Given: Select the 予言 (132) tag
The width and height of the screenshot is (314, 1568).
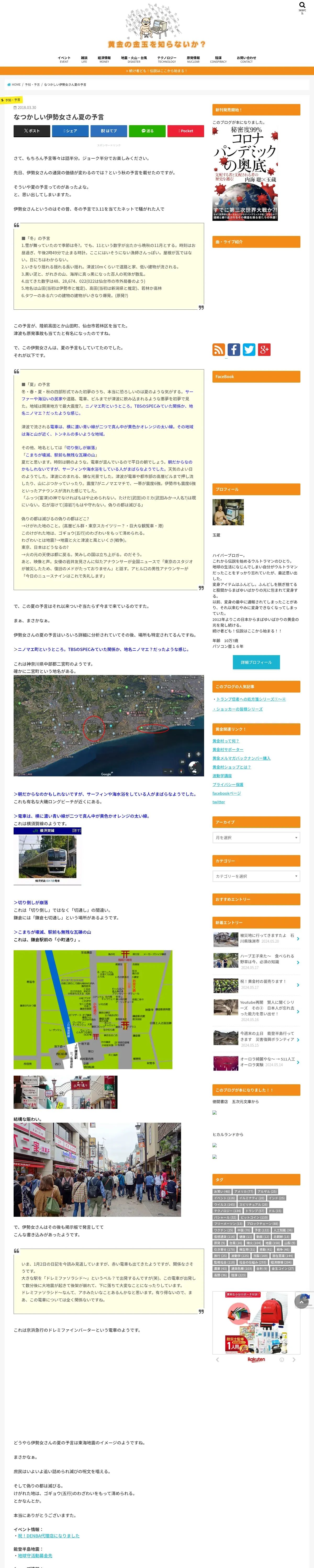Looking at the screenshot, I should (262, 1230).
